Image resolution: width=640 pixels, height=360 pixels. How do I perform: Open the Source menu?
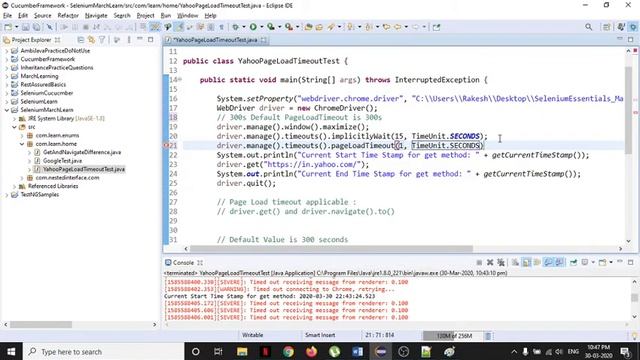coord(42,16)
